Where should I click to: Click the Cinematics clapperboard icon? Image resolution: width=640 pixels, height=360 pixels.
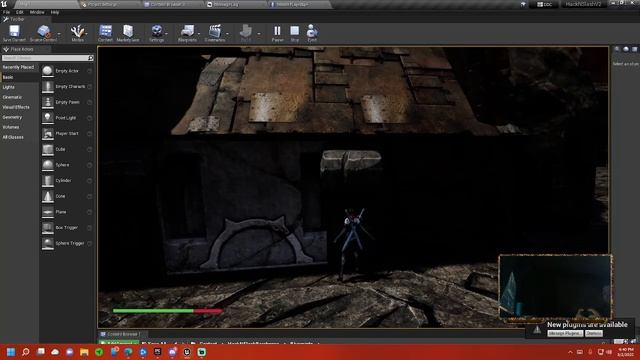[x=215, y=31]
